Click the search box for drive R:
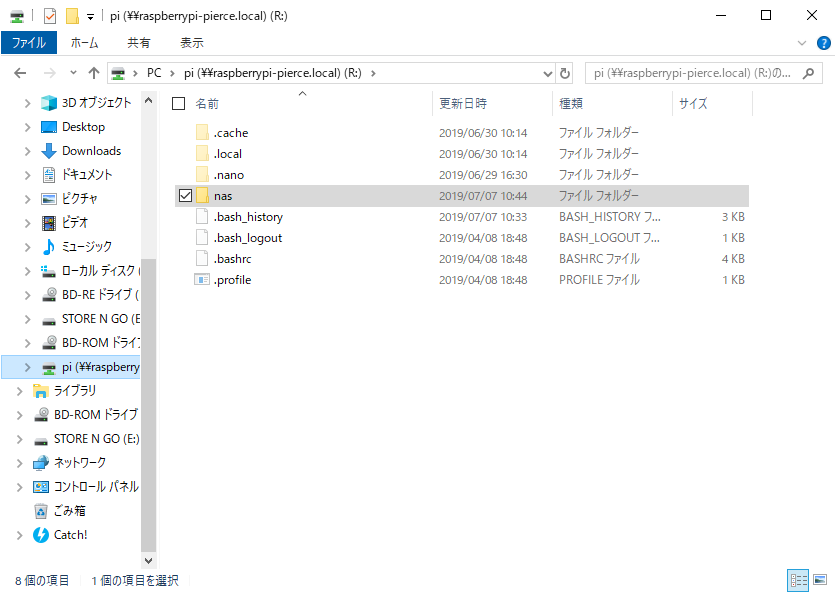 click(x=700, y=73)
